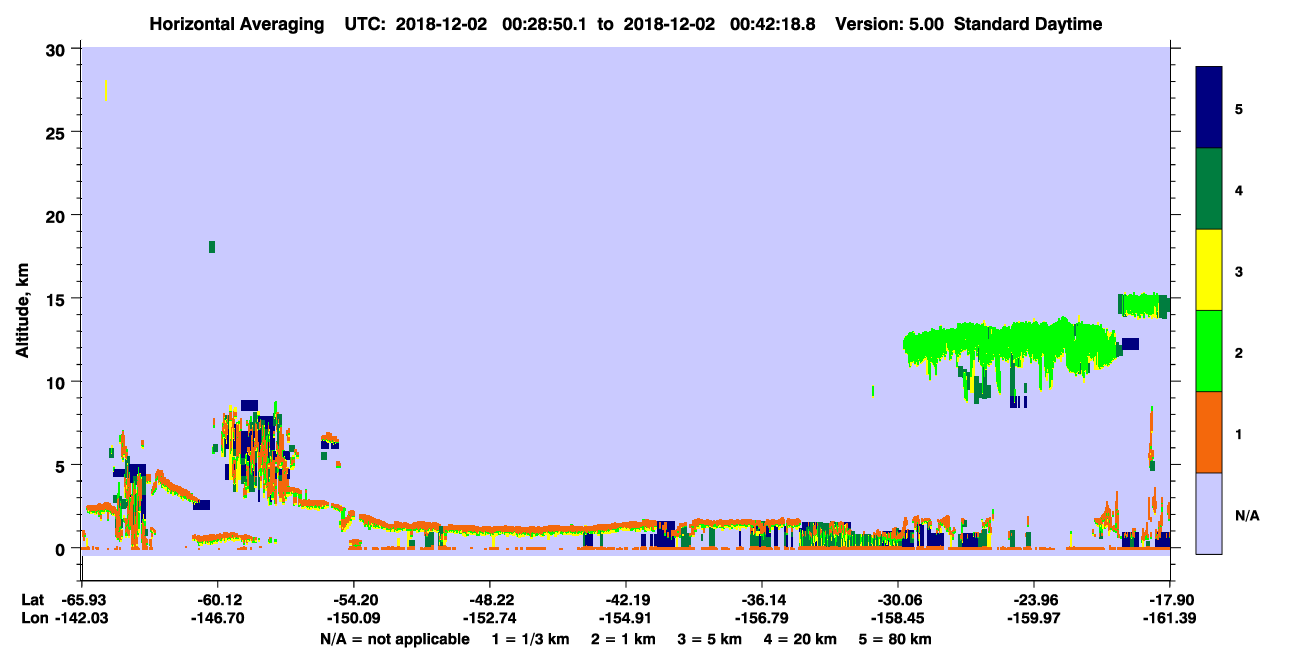Click longitude value -150.09

tap(354, 619)
